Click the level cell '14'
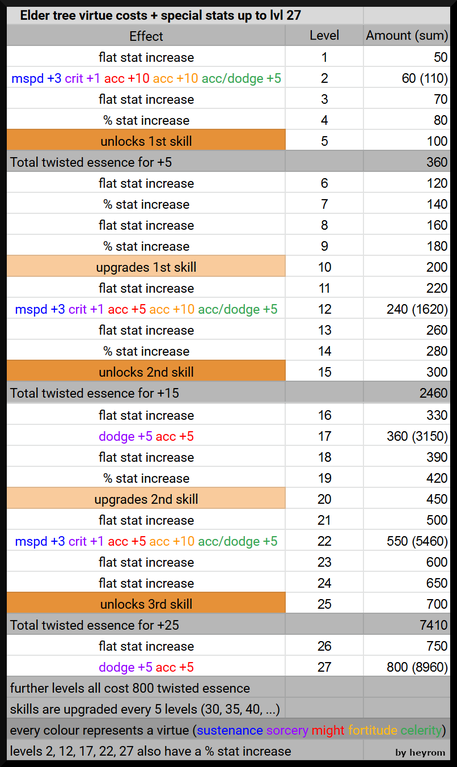 click(324, 352)
